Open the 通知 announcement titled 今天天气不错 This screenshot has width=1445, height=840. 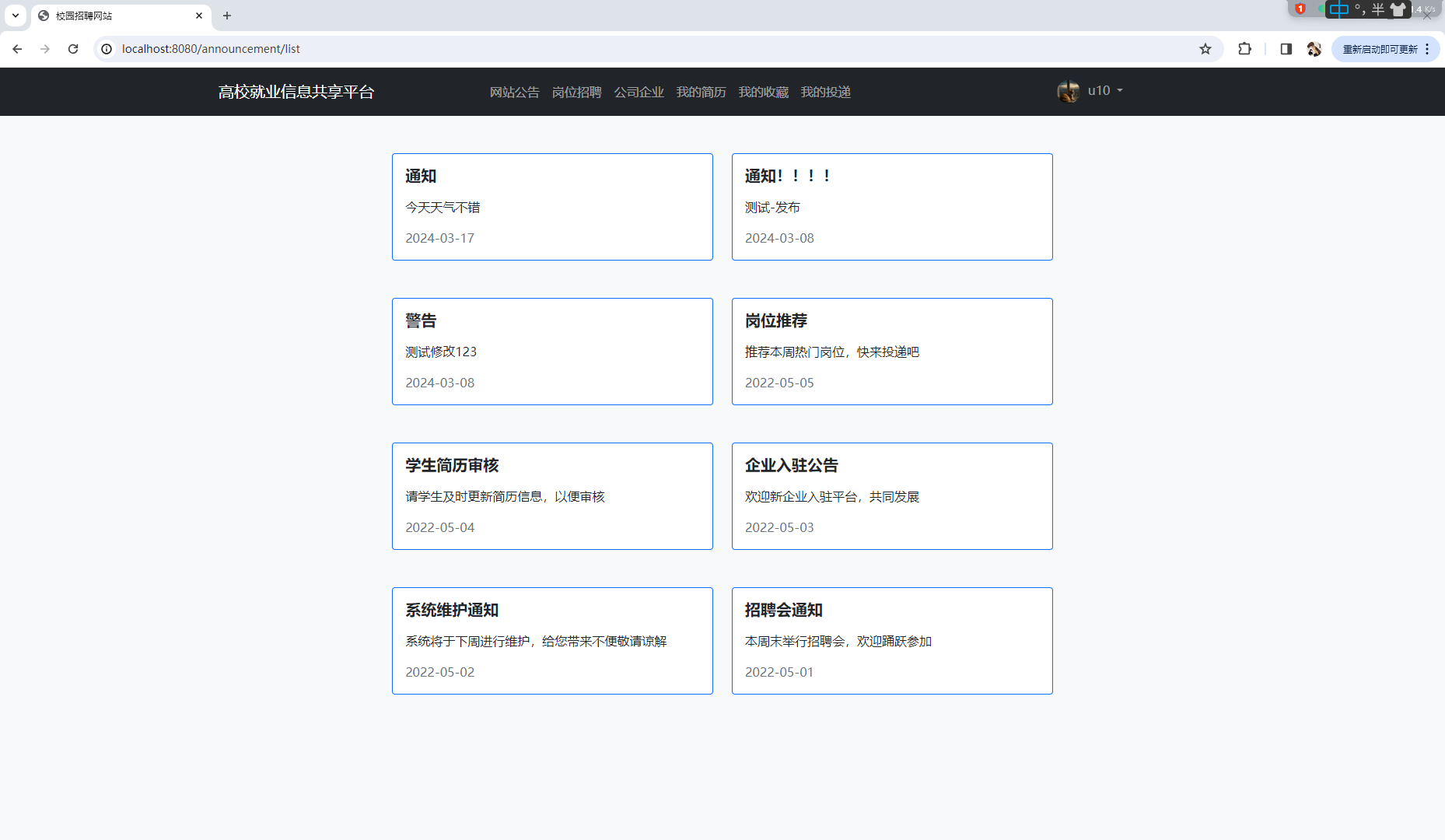point(552,207)
